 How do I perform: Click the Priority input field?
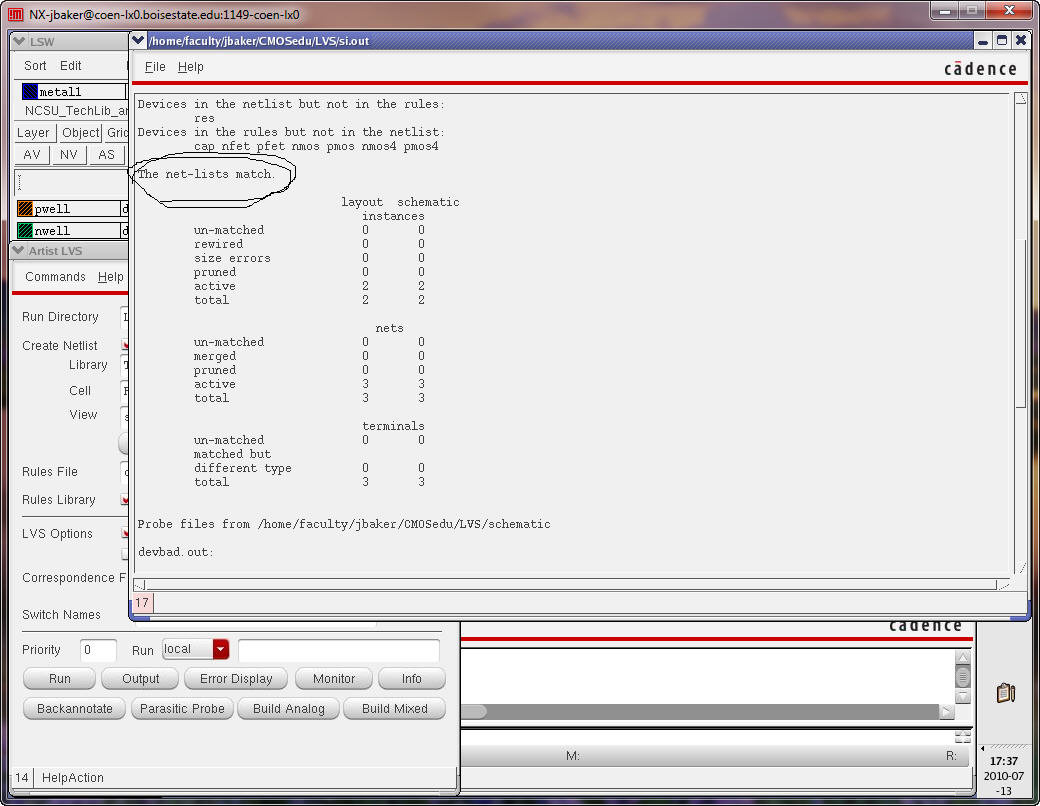click(x=98, y=650)
